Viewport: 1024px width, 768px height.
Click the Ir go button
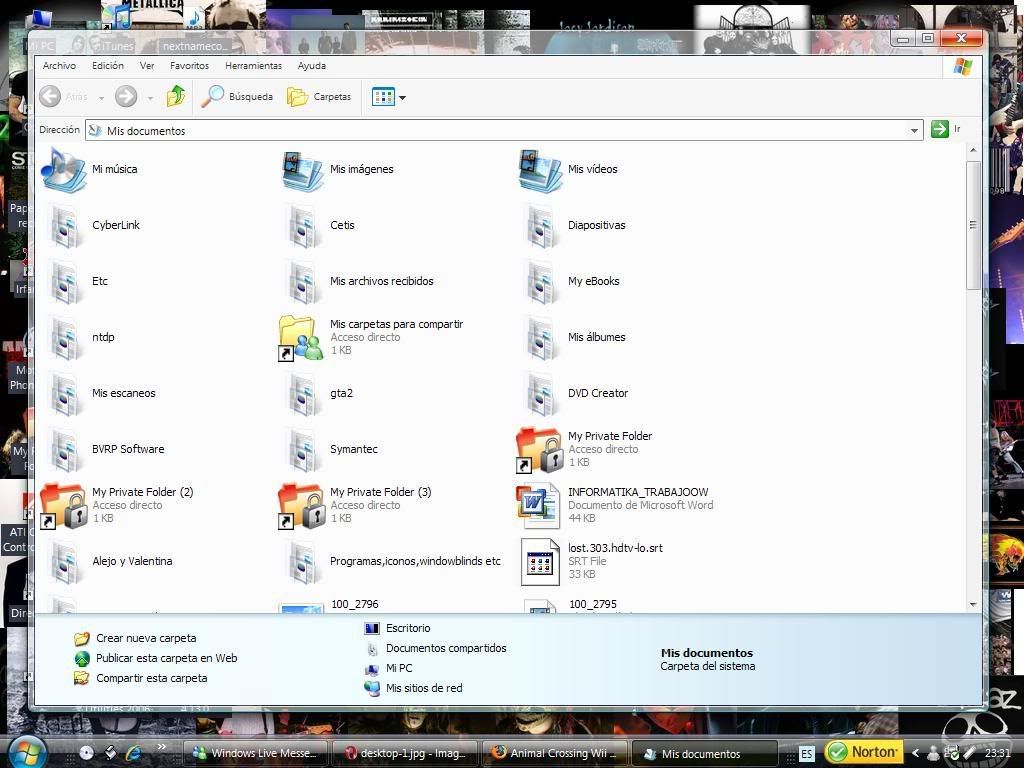(x=946, y=129)
